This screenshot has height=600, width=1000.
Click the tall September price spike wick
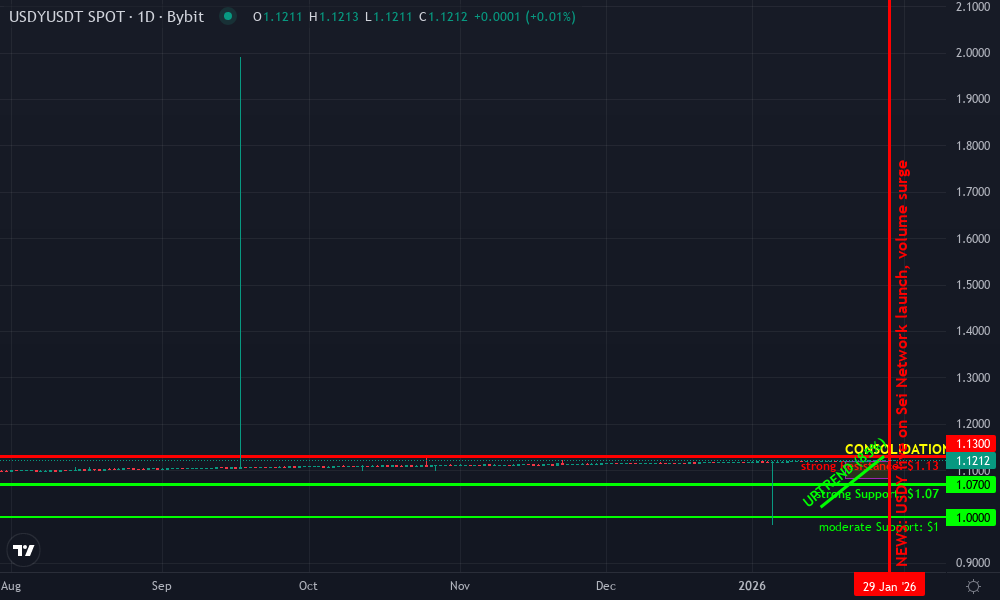click(240, 261)
